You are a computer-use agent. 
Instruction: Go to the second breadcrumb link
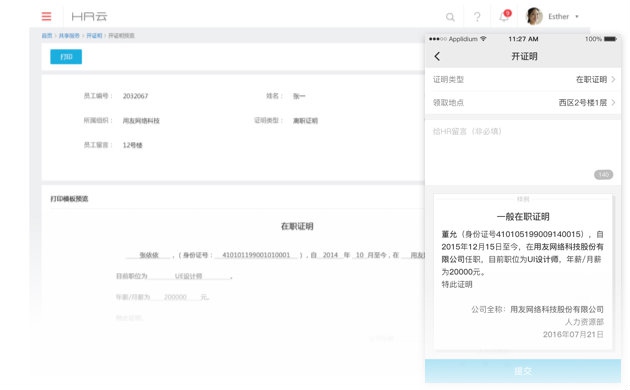pyautogui.click(x=69, y=36)
